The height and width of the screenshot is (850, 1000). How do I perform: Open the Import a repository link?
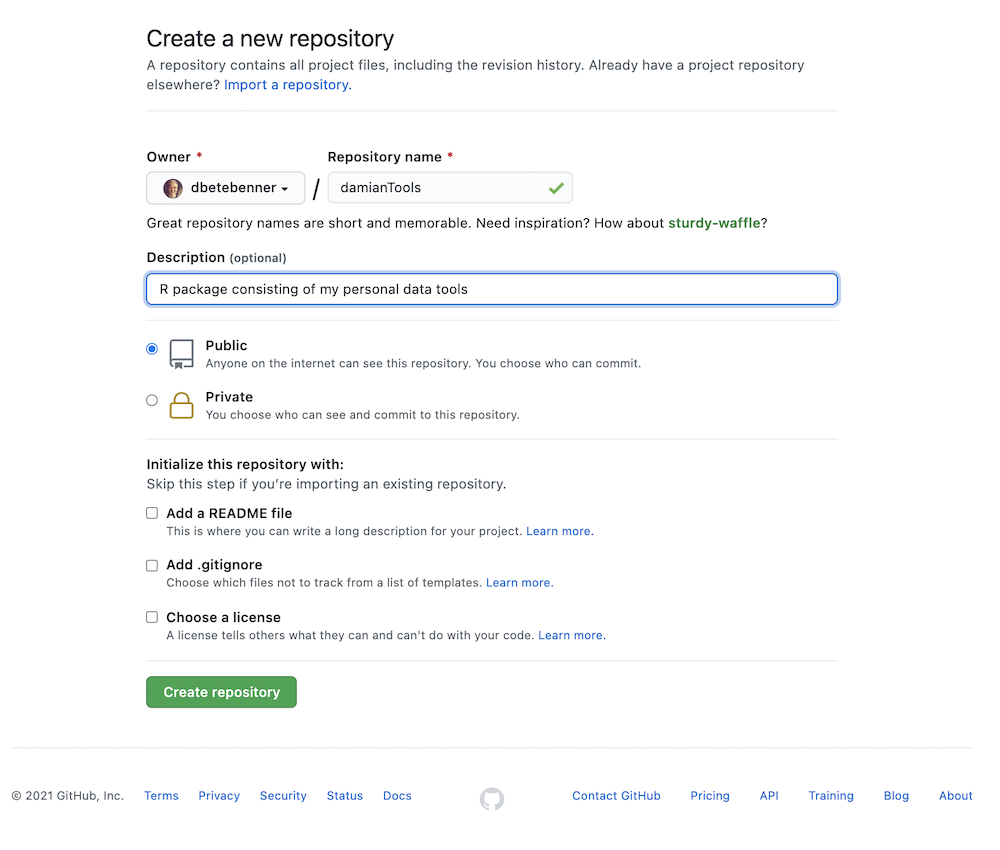click(x=287, y=85)
